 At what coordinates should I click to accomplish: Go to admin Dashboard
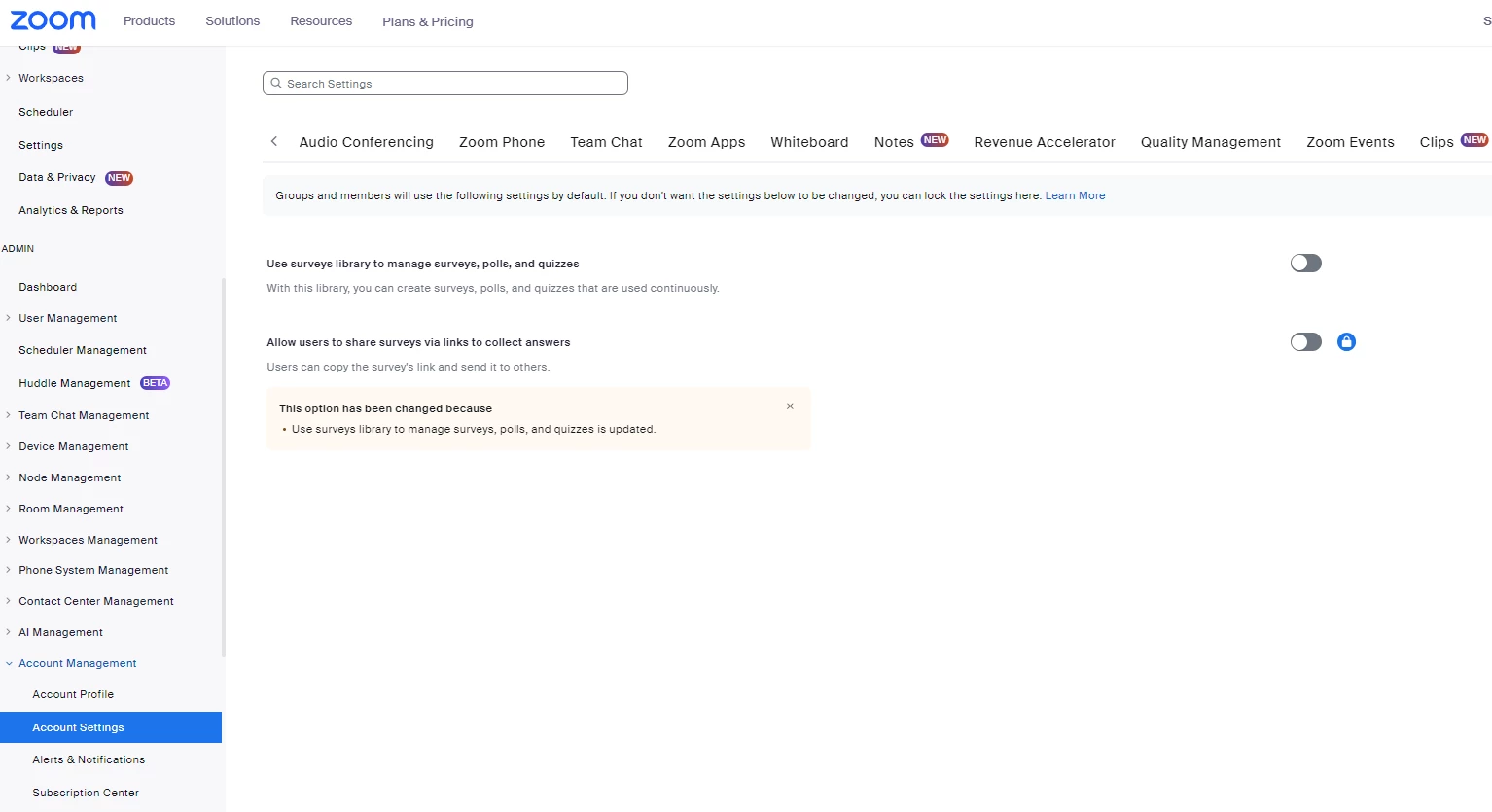tap(48, 287)
